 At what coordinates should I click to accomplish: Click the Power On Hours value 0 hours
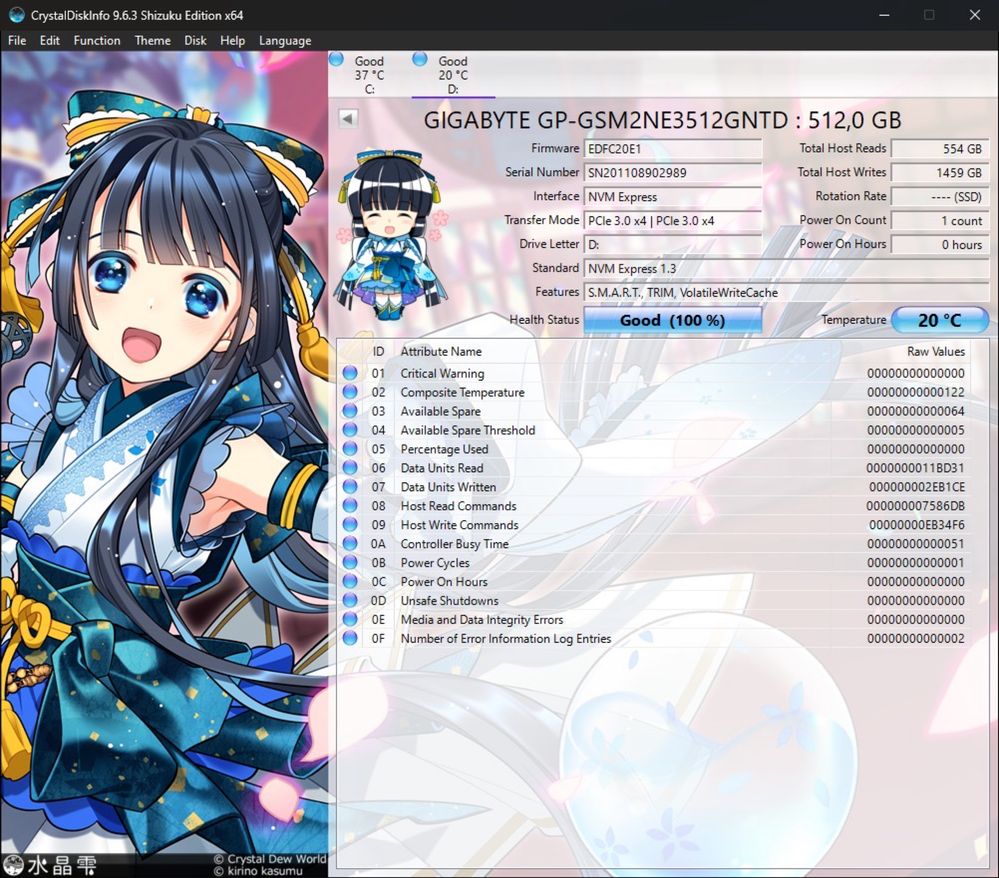coord(940,245)
